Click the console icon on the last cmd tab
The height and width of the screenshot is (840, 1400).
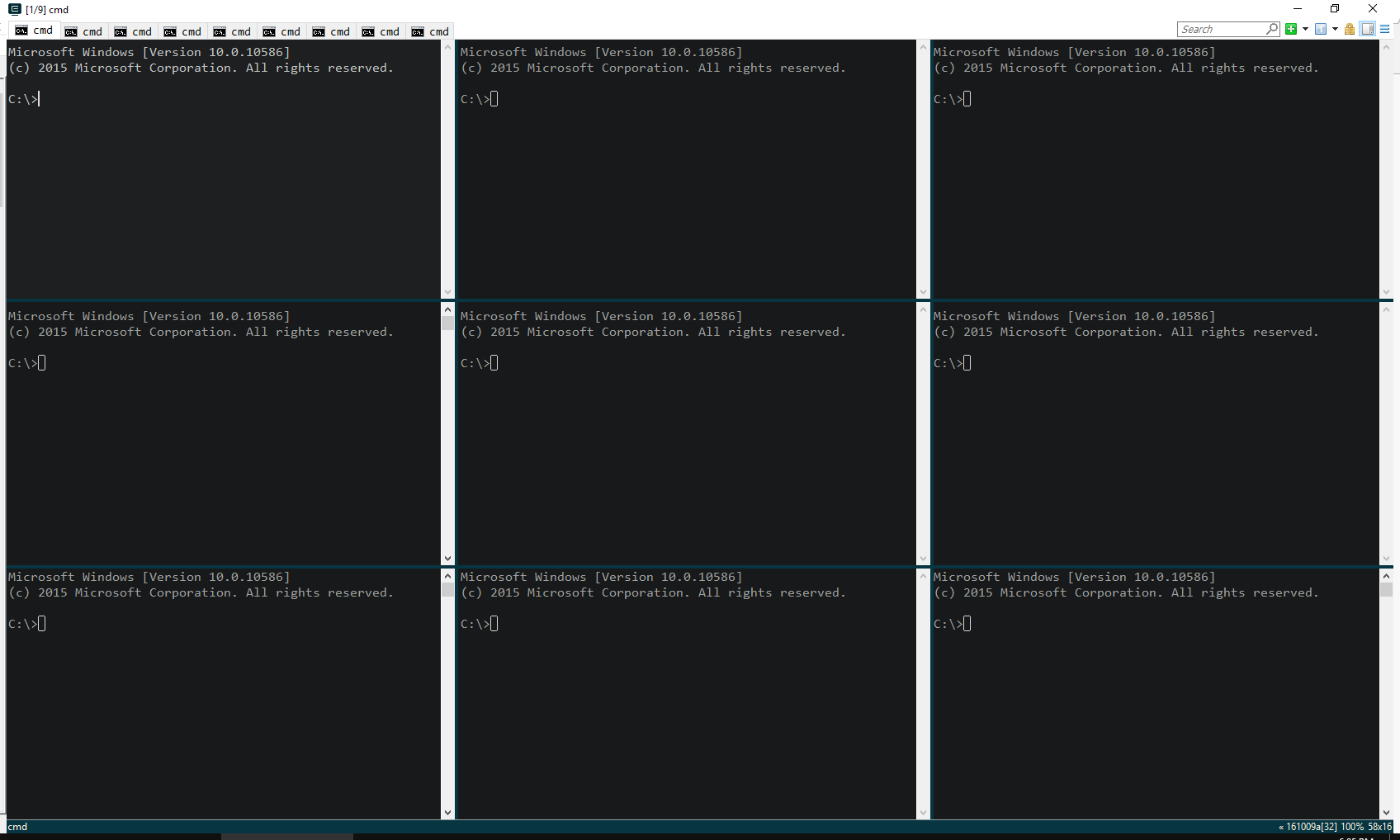tap(418, 31)
